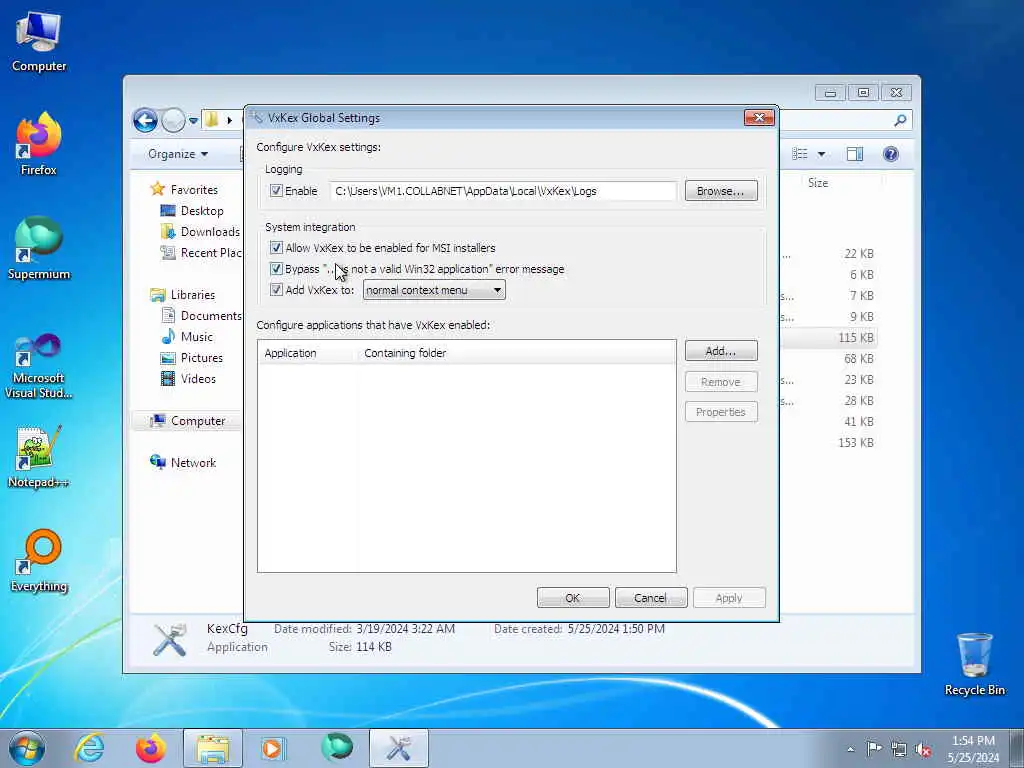The height and width of the screenshot is (768, 1024).
Task: Launch Firefox from the desktop shortcut
Action: 39,145
